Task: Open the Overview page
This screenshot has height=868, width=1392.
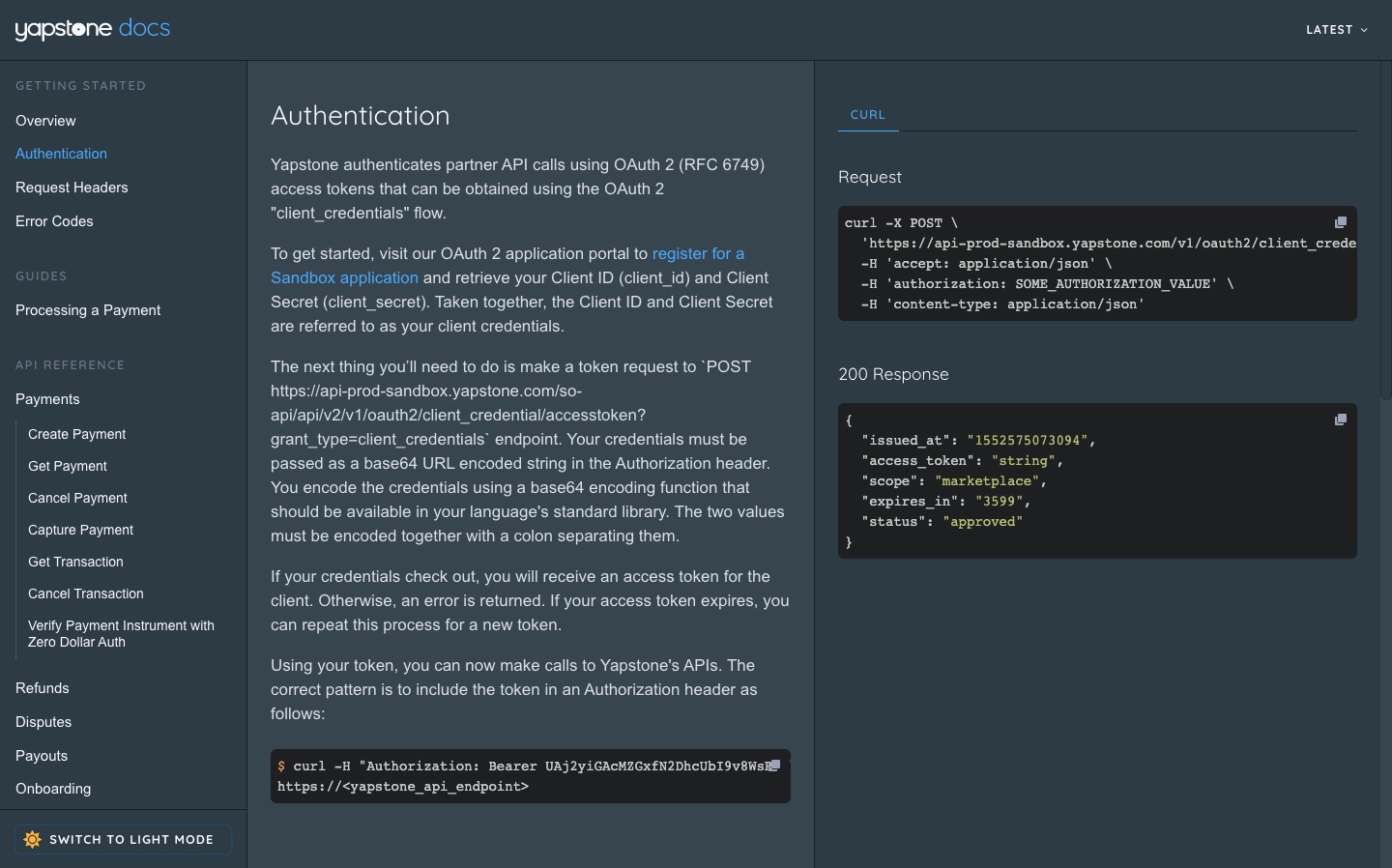Action: pyautogui.click(x=45, y=121)
